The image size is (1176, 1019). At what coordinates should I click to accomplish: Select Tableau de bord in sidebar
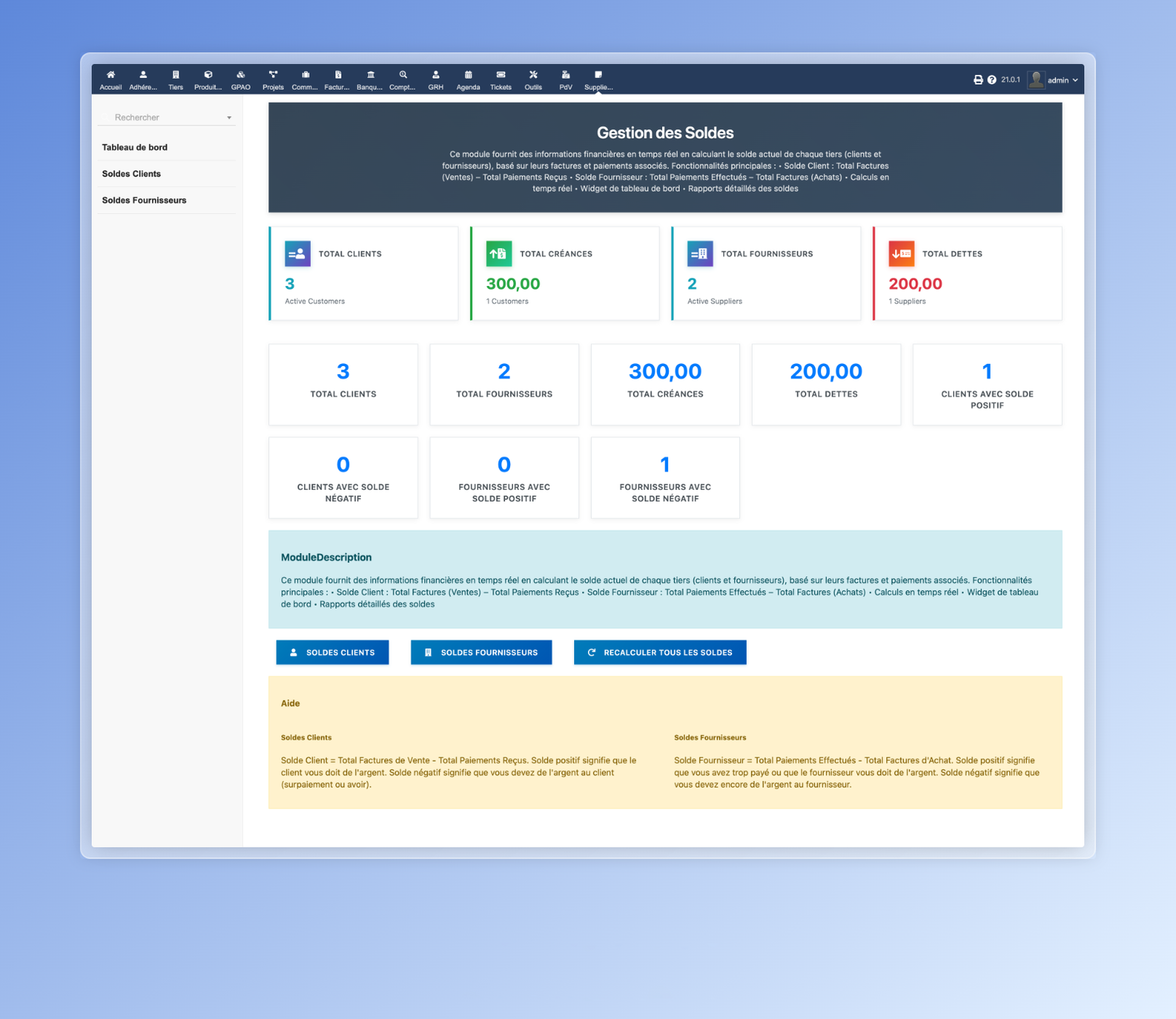point(135,147)
